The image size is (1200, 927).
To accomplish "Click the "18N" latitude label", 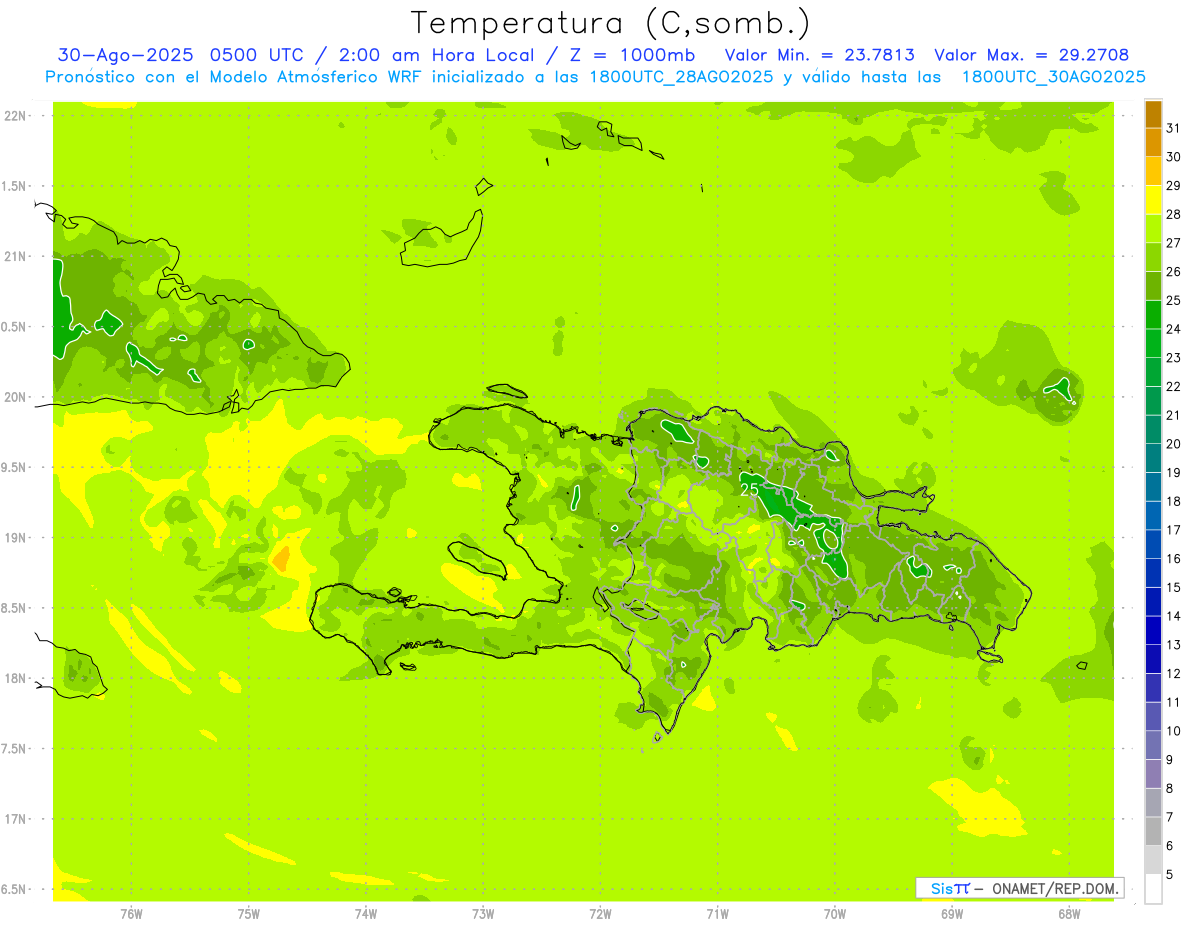I will (15, 679).
